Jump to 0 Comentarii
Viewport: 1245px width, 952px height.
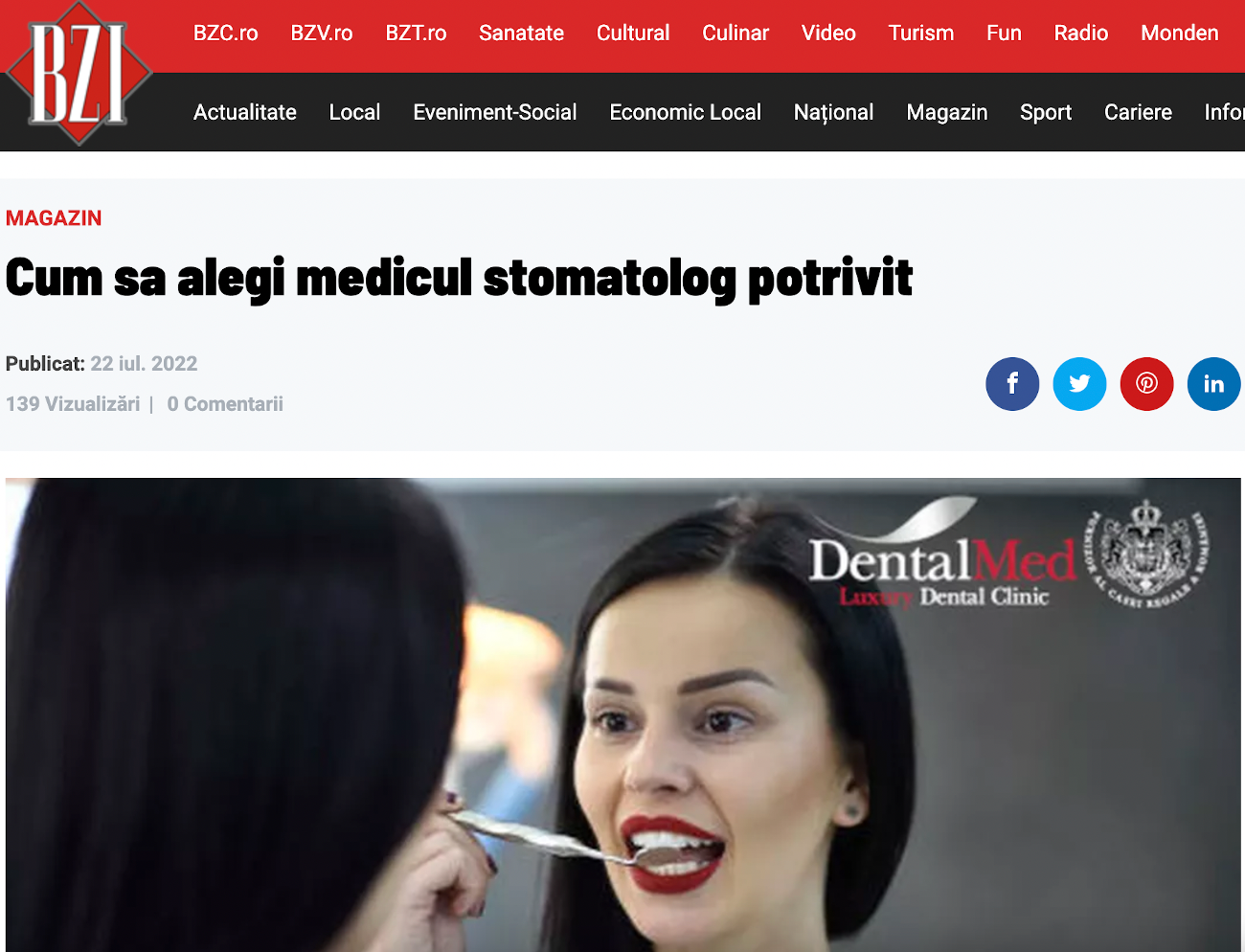pos(225,404)
